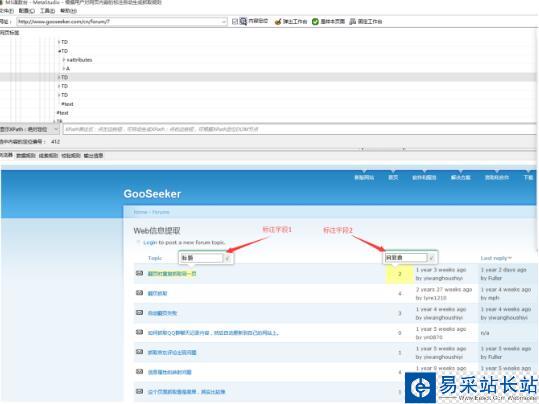
Task: Open the fifth forum topic link
Action: (172, 352)
